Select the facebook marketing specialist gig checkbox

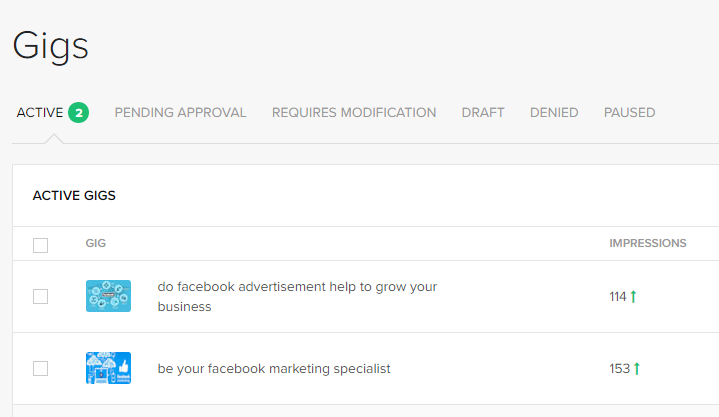click(x=40, y=368)
